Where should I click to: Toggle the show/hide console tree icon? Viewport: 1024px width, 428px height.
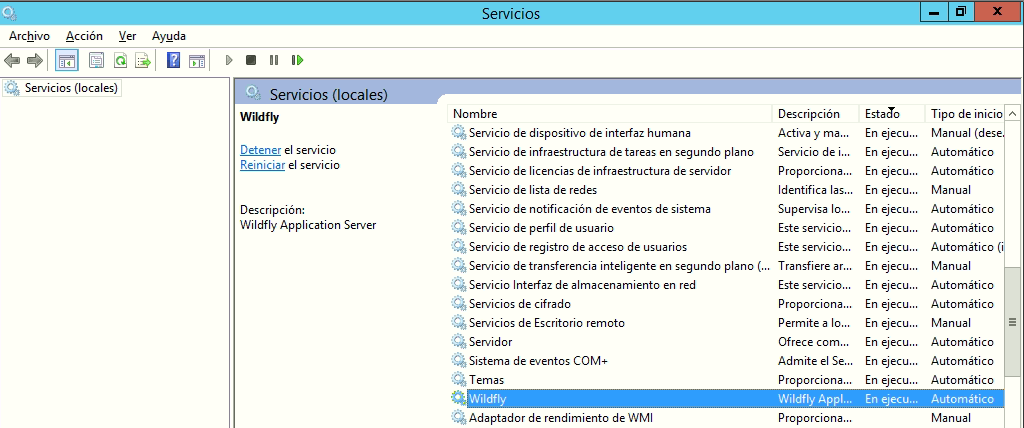[67, 61]
